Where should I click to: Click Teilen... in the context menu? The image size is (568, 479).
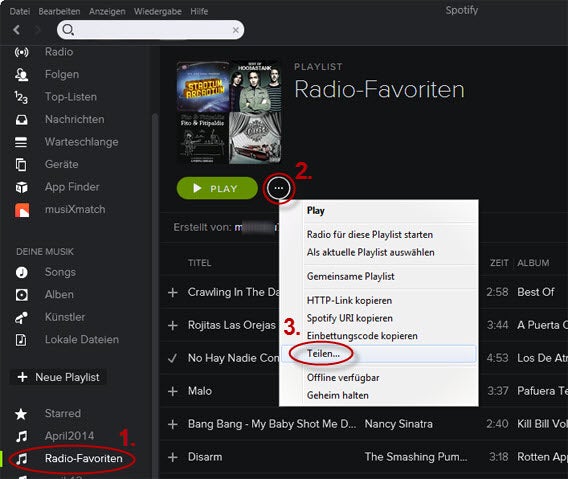(379, 354)
